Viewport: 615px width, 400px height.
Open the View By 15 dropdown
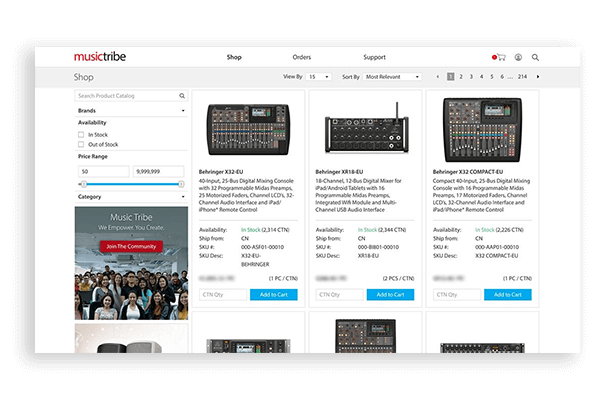coord(319,77)
